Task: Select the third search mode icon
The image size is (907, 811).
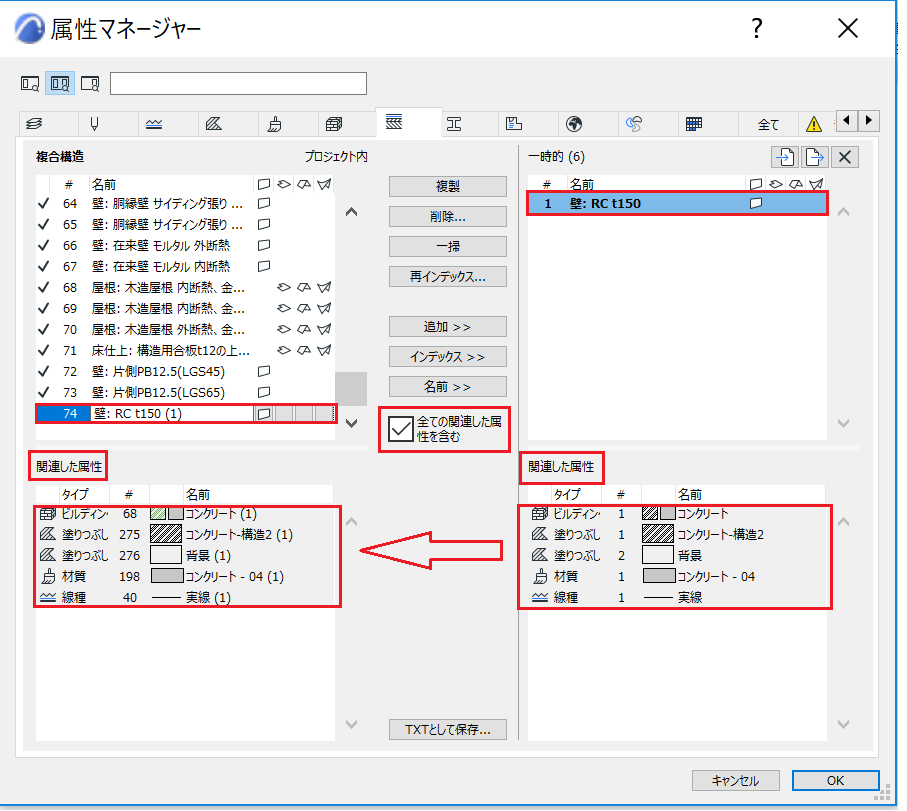Action: (x=90, y=84)
